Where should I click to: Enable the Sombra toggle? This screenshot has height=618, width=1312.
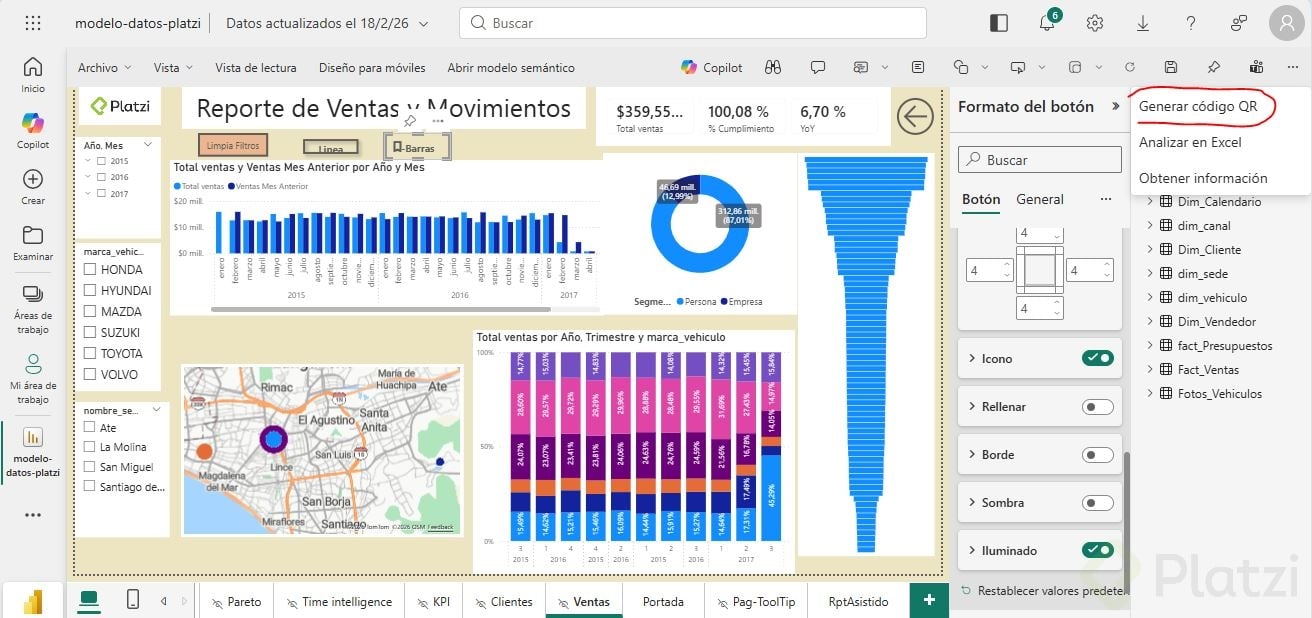pos(1098,502)
